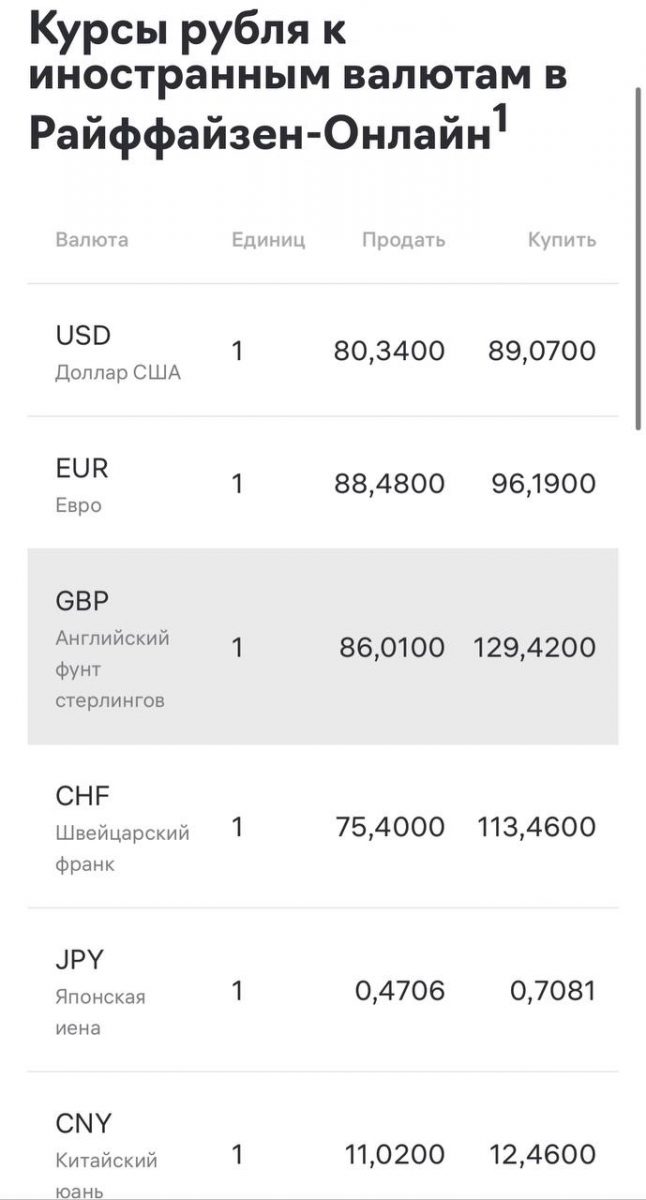Click the GBP currency code
Viewport: 646px width, 1200px height.
pyautogui.click(x=82, y=601)
